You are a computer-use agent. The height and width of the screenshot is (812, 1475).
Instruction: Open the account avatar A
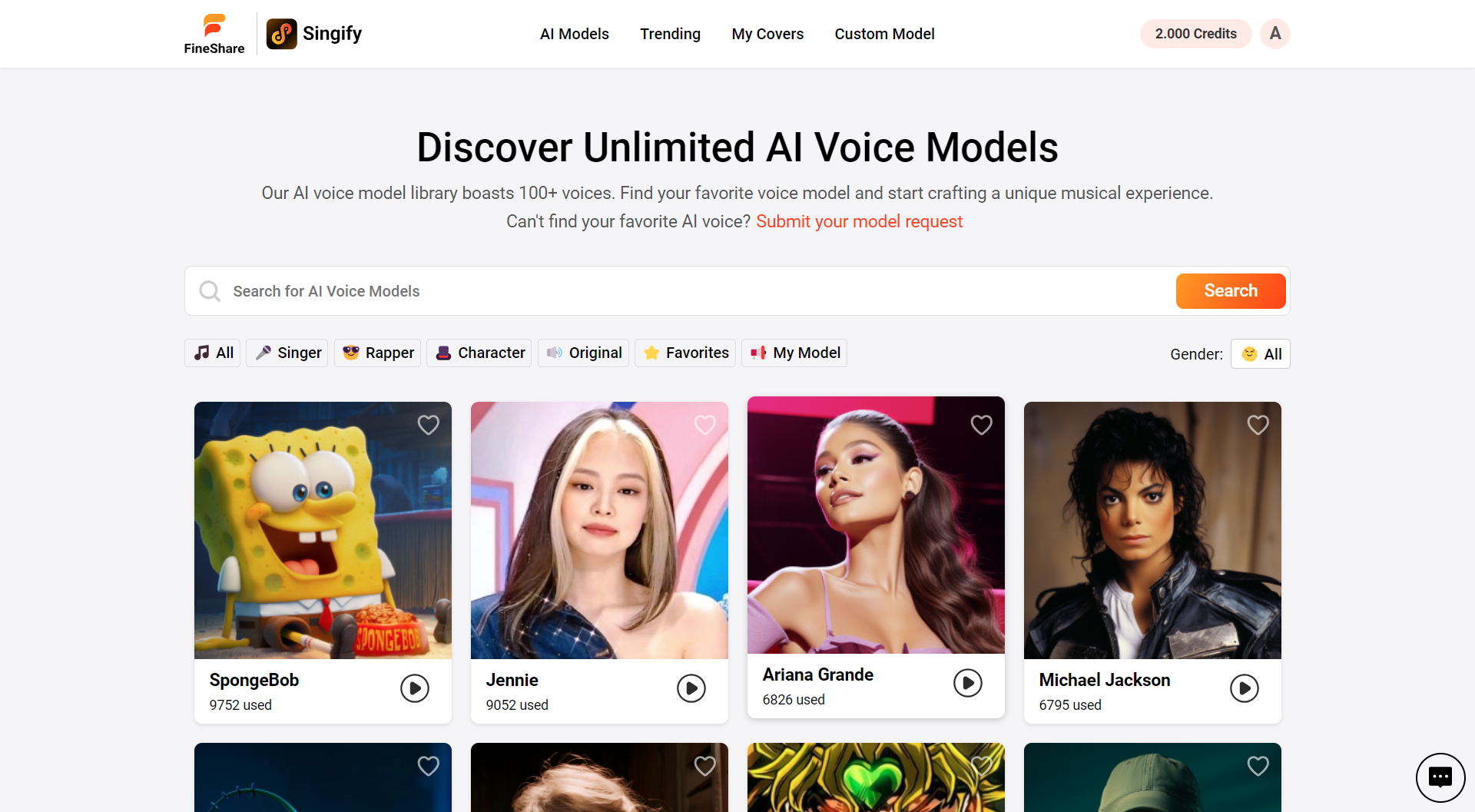(x=1275, y=34)
